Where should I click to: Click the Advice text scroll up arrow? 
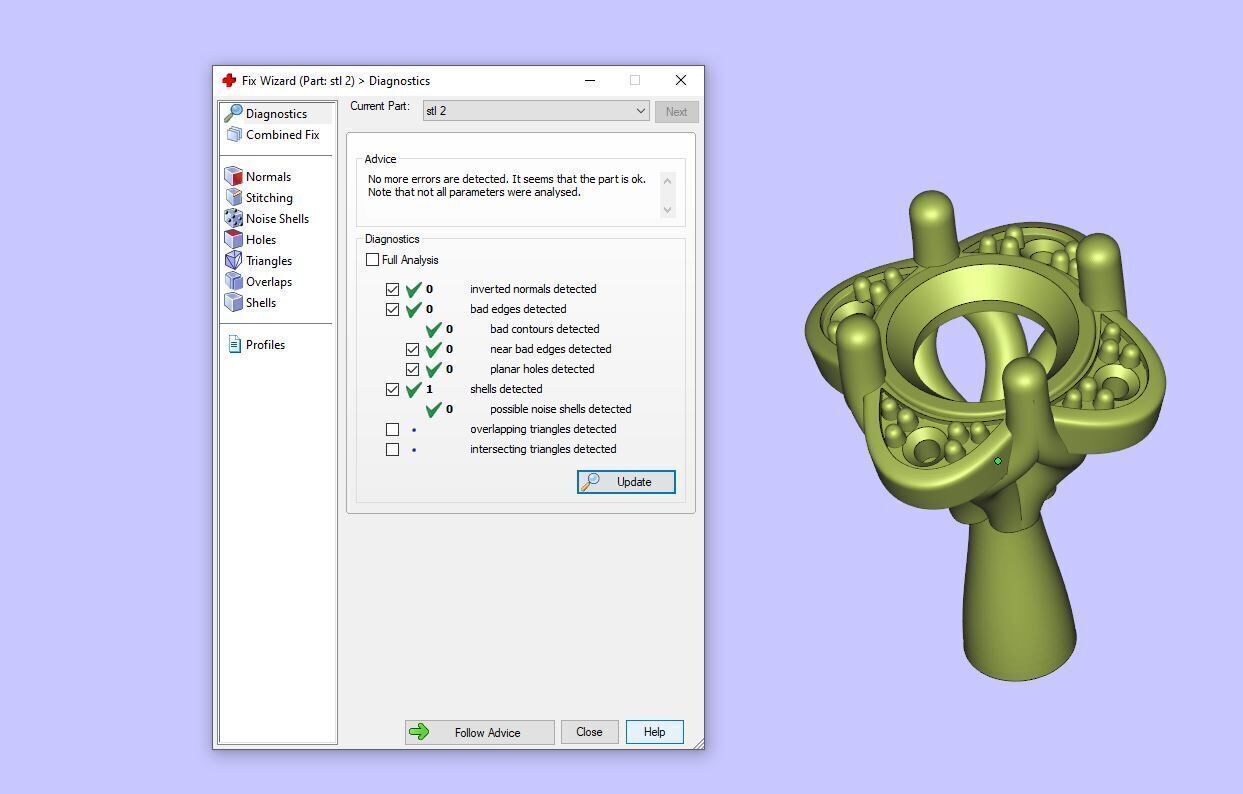(667, 181)
